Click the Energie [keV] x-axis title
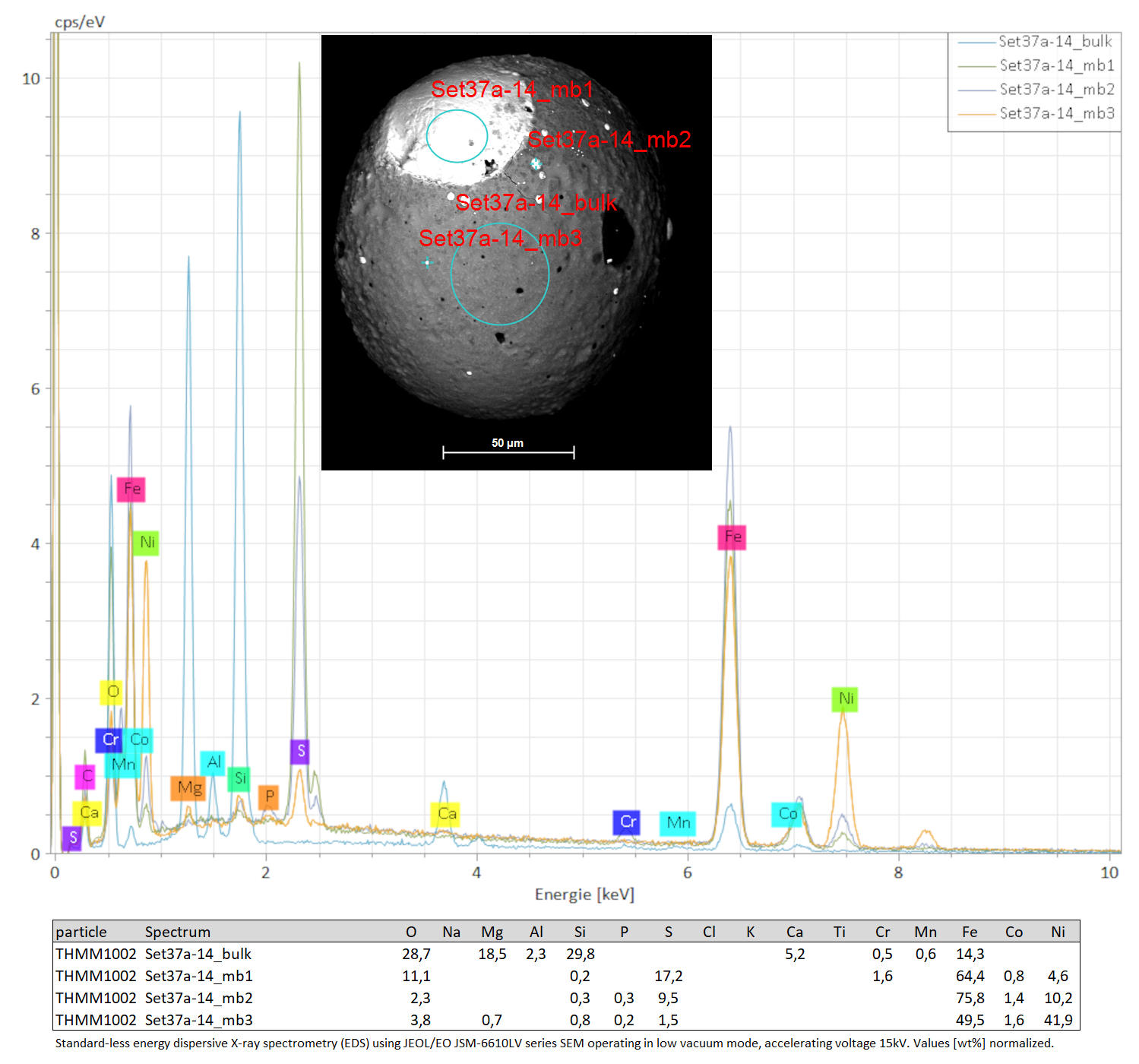The width and height of the screenshot is (1139, 1064). [584, 895]
